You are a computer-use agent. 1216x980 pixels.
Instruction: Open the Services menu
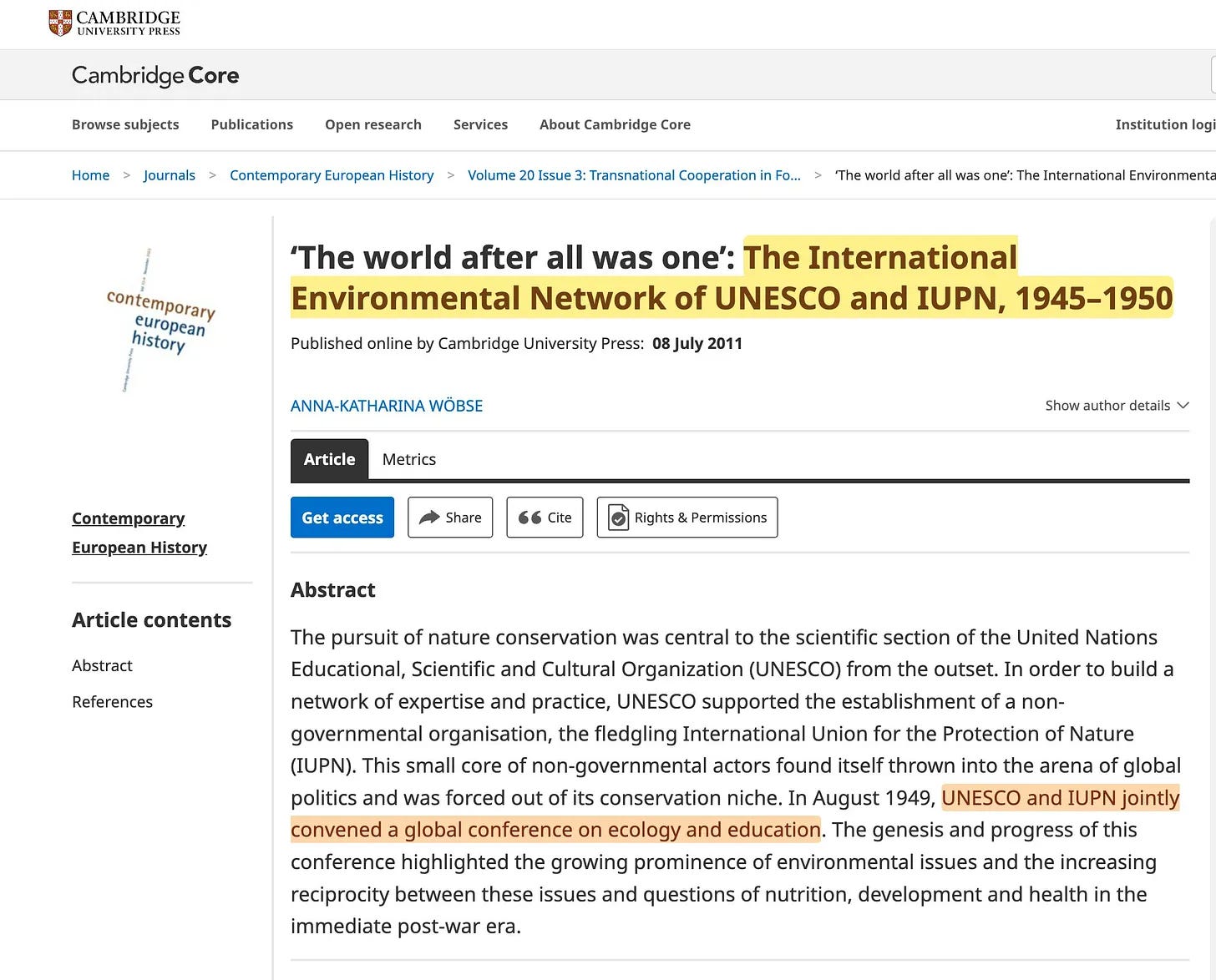pos(480,124)
